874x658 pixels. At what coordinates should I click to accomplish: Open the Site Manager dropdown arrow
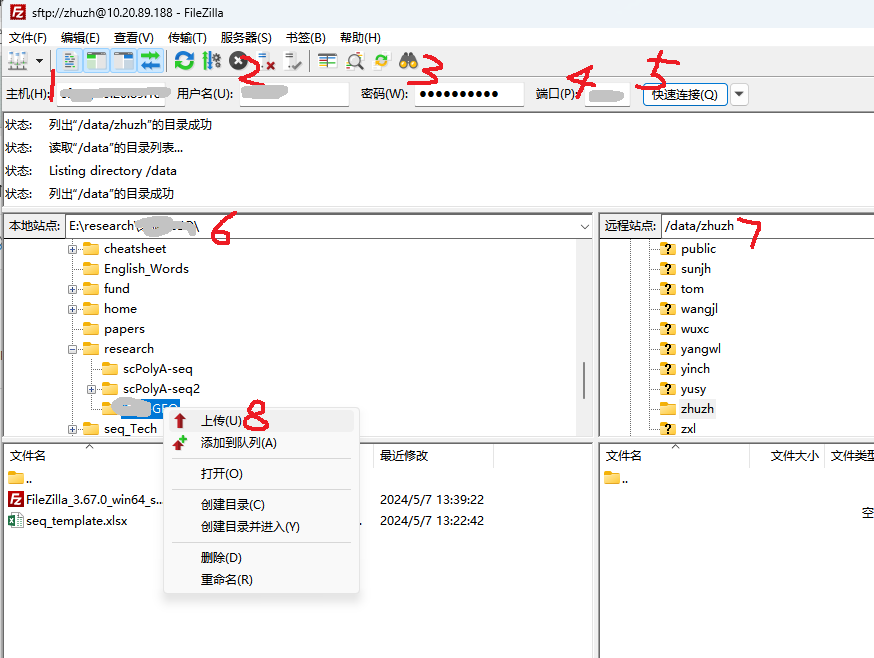39,61
